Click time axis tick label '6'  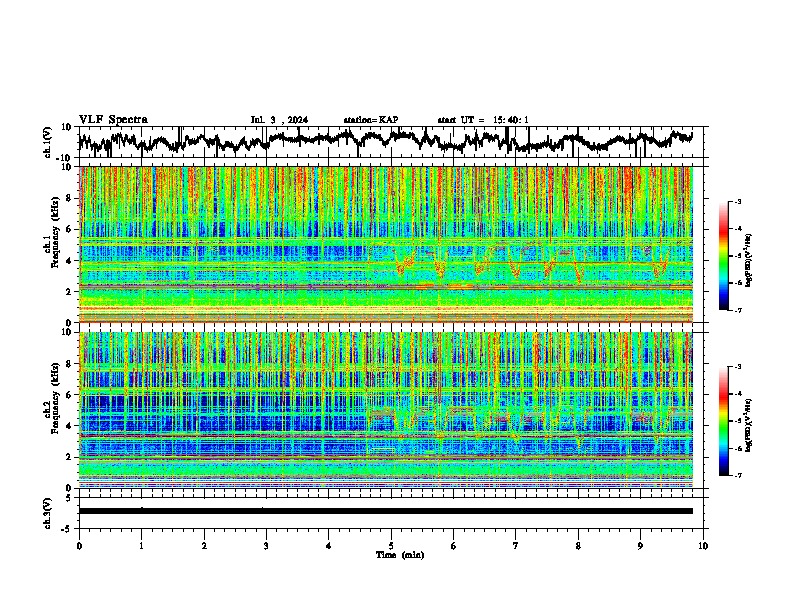point(454,546)
